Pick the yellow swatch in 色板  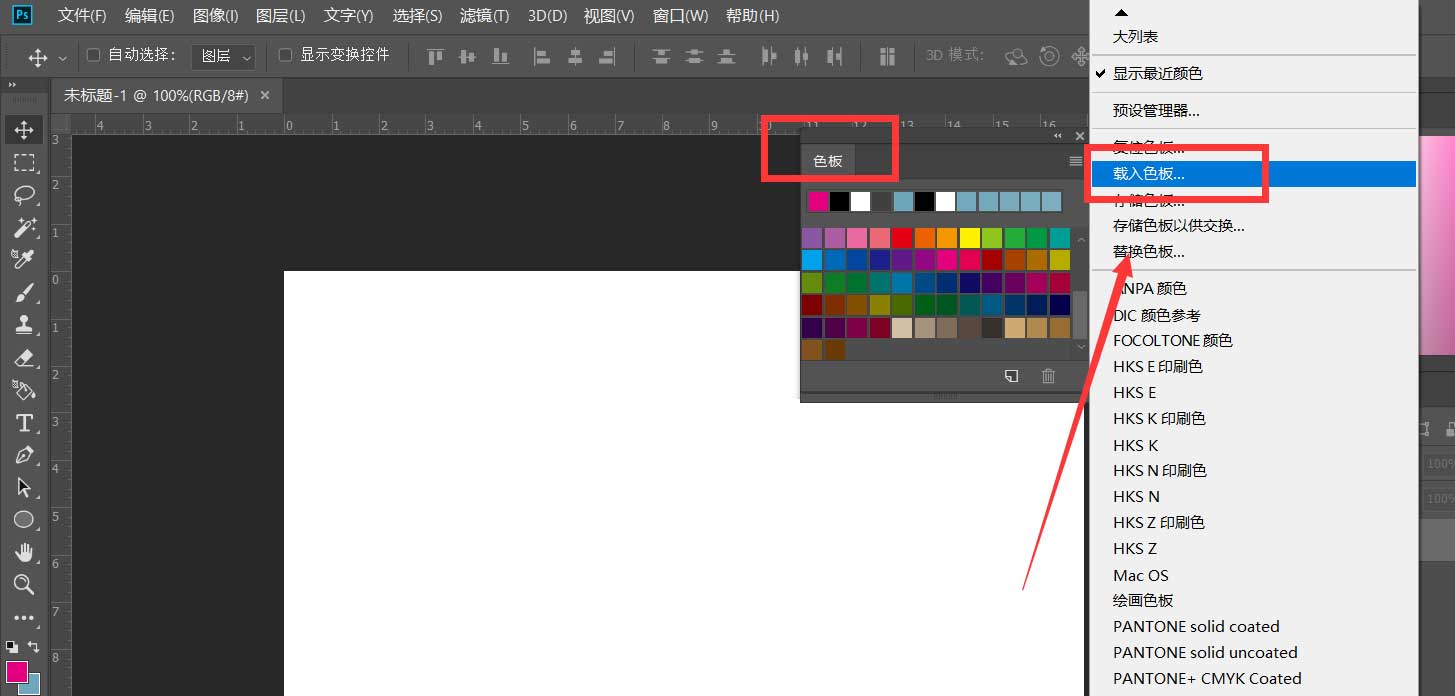969,238
